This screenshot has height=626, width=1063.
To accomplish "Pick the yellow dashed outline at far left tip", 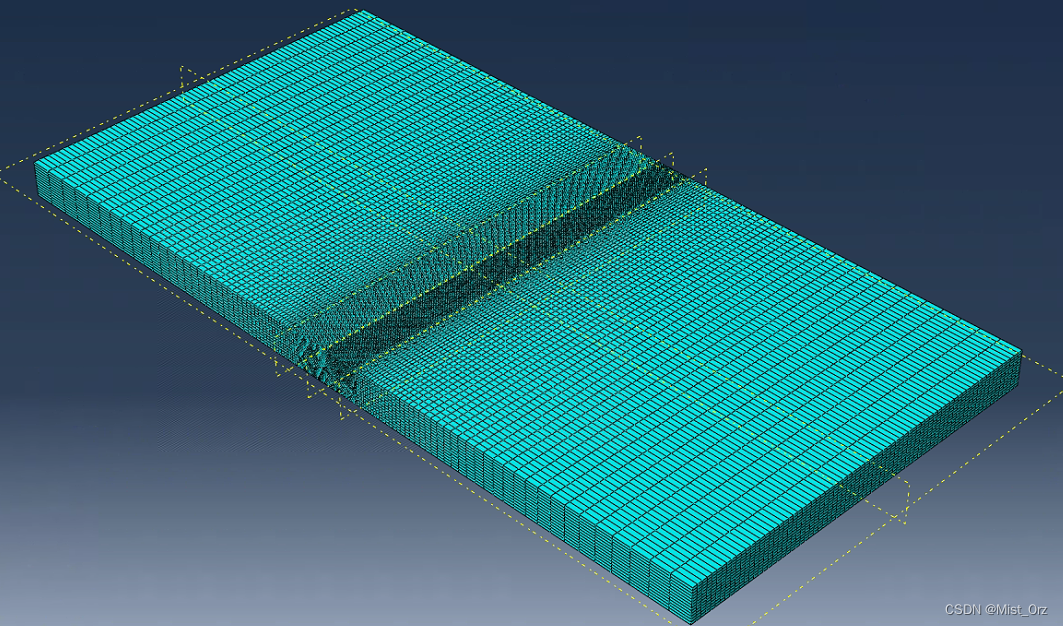I will [x=6, y=171].
